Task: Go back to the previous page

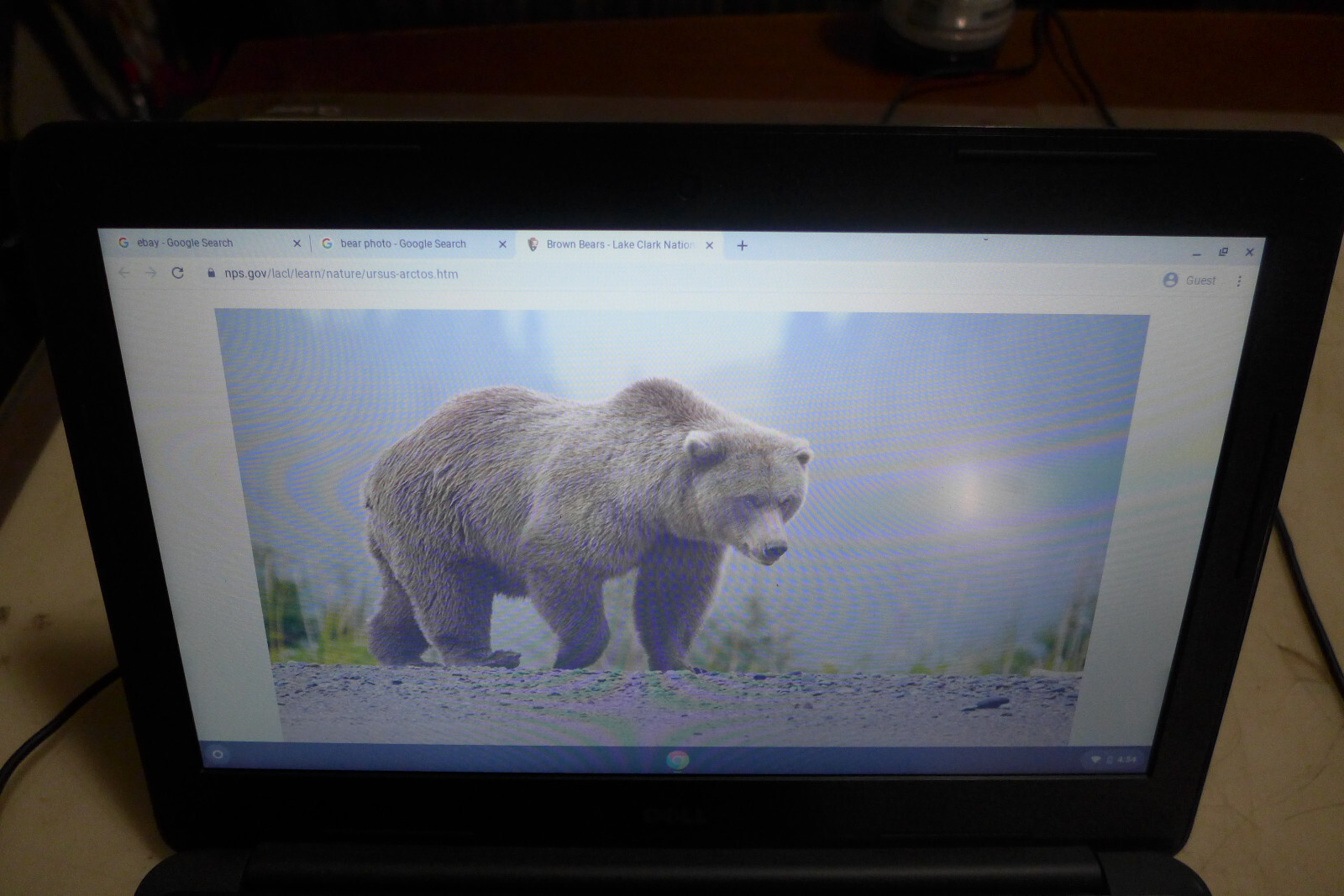Action: (124, 272)
